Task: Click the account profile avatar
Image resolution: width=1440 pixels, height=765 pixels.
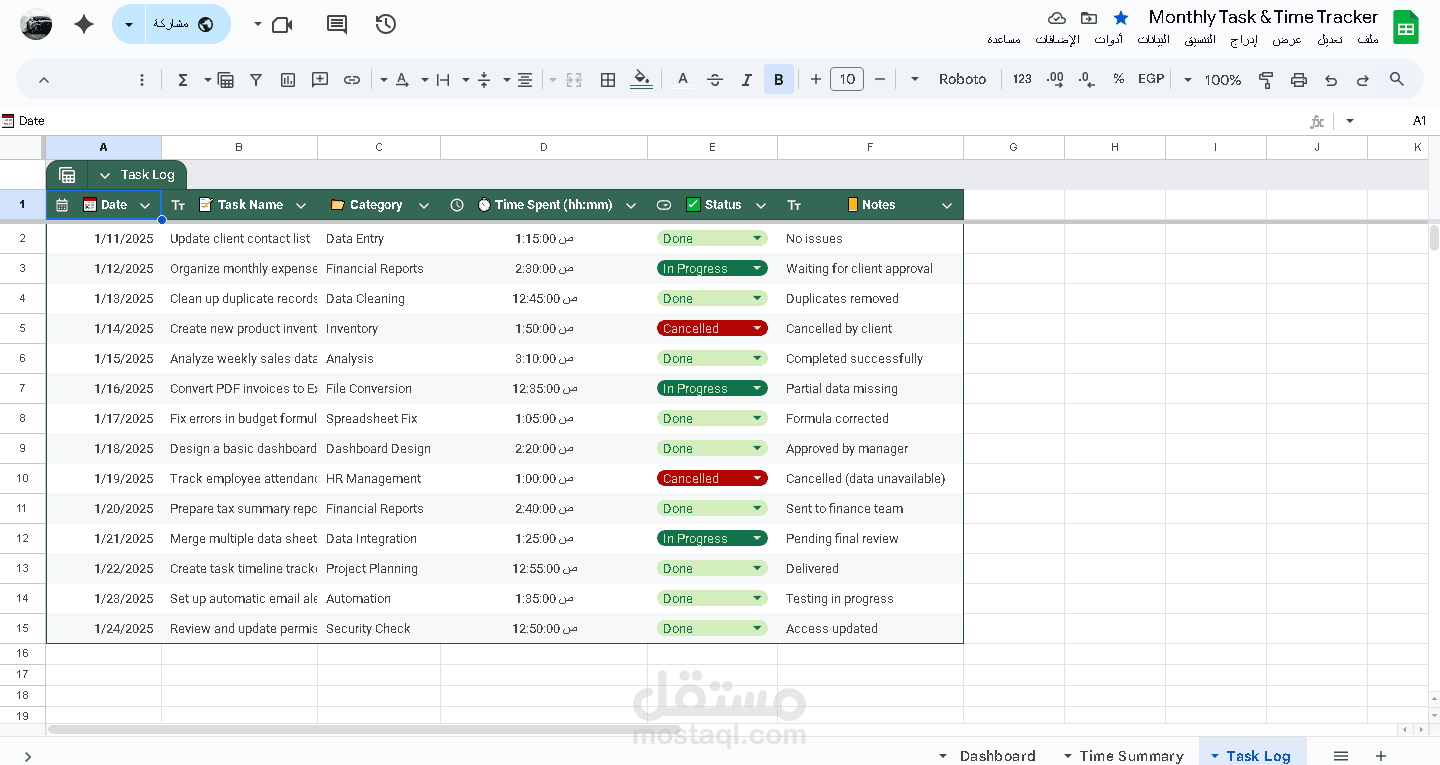Action: click(36, 24)
